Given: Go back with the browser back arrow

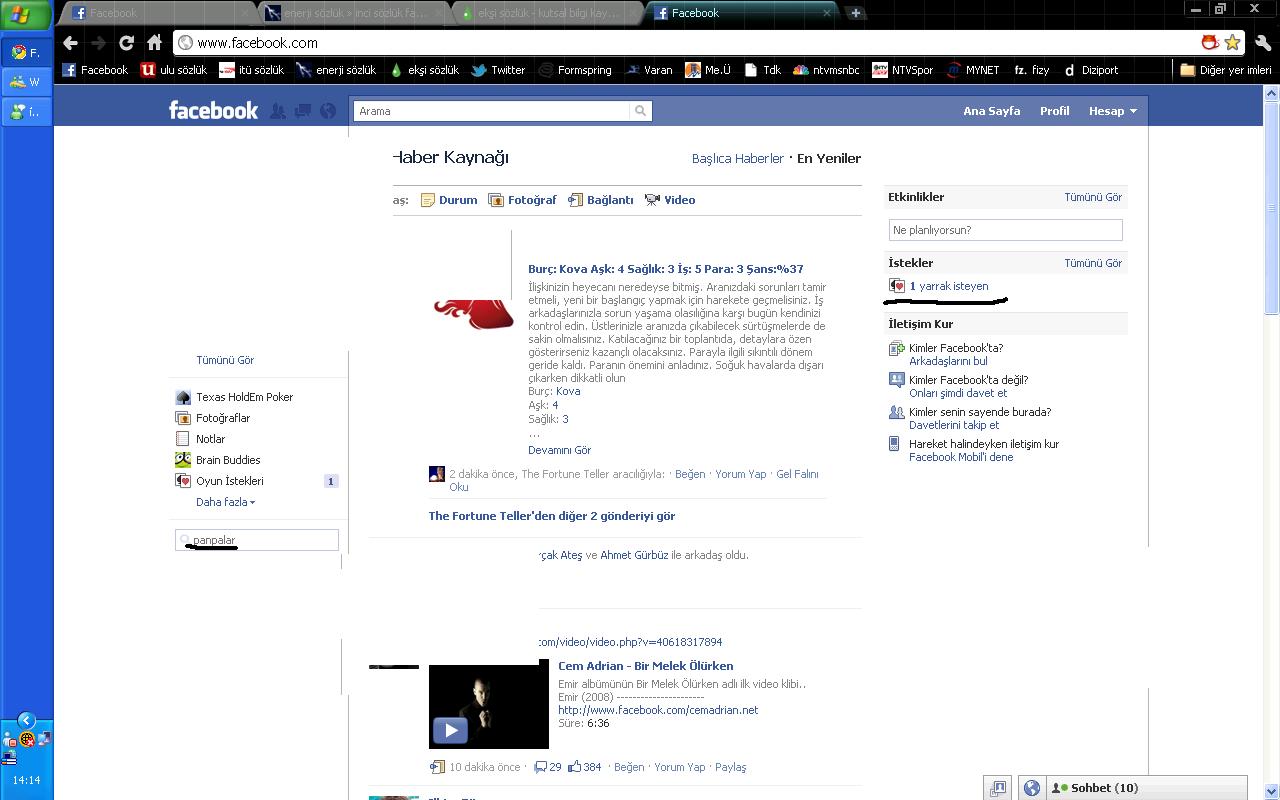Looking at the screenshot, I should tap(70, 43).
